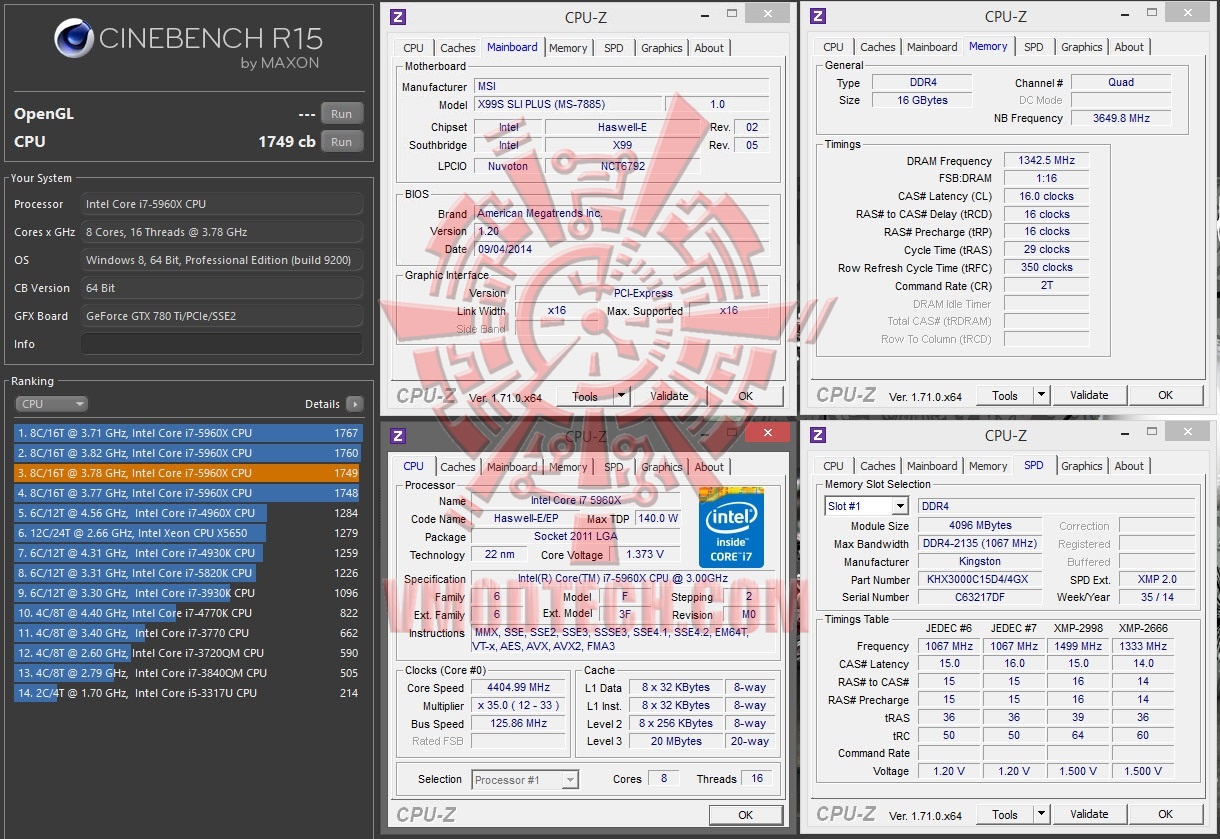Open About tab in Memory CPU-Z window
This screenshot has height=839, width=1220.
[1129, 47]
